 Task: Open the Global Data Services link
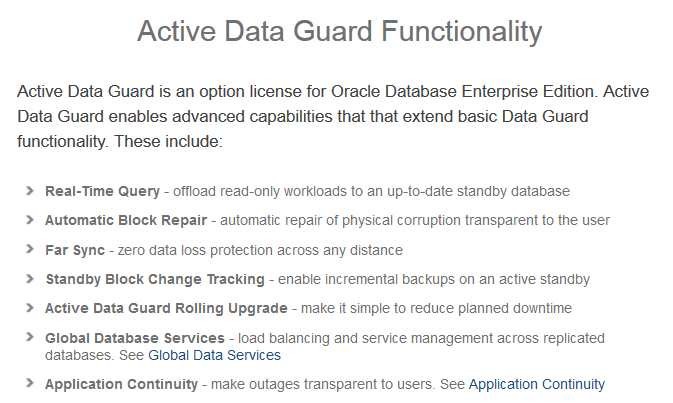pyautogui.click(x=214, y=355)
